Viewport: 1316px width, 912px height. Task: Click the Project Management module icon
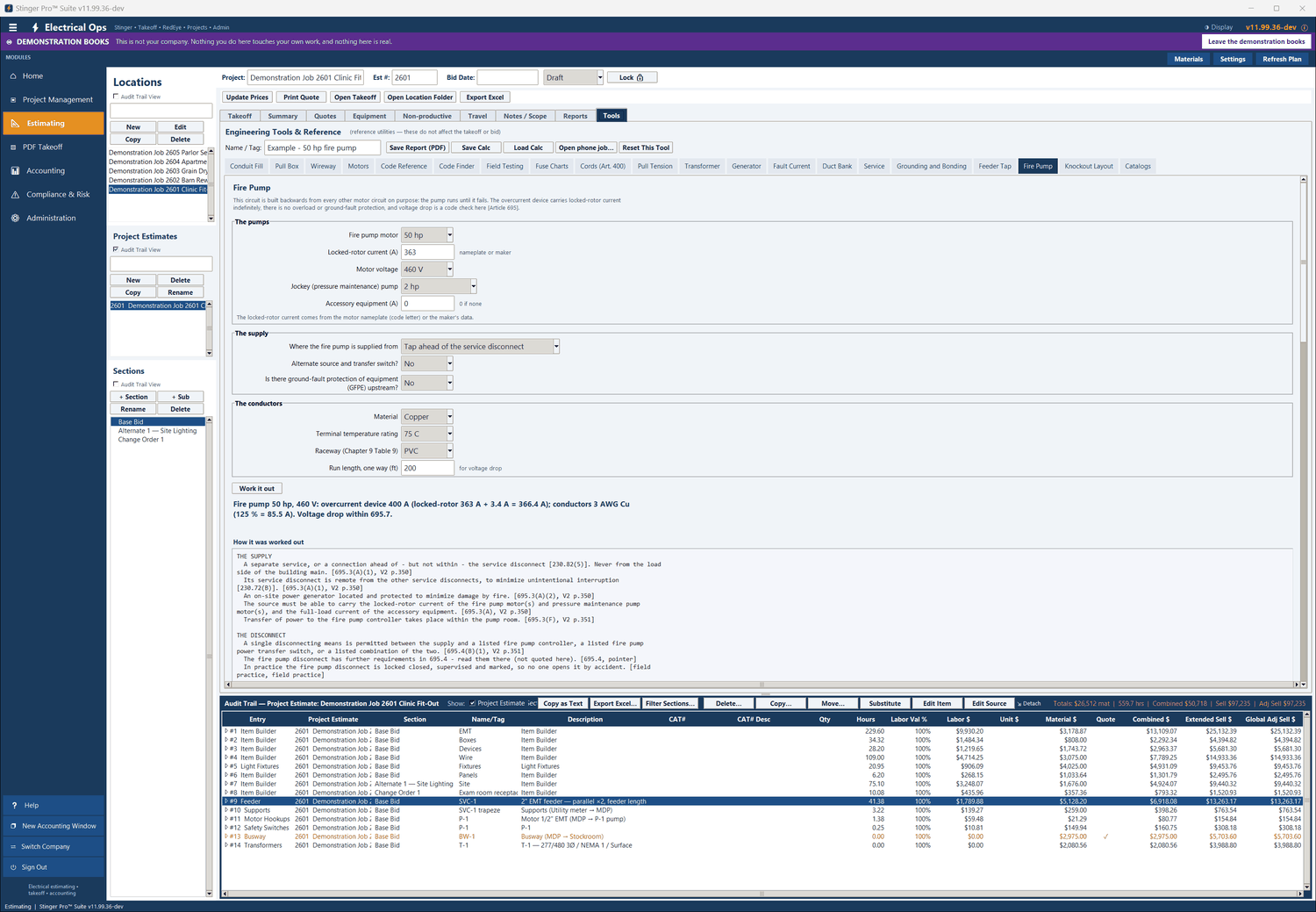coord(13,100)
